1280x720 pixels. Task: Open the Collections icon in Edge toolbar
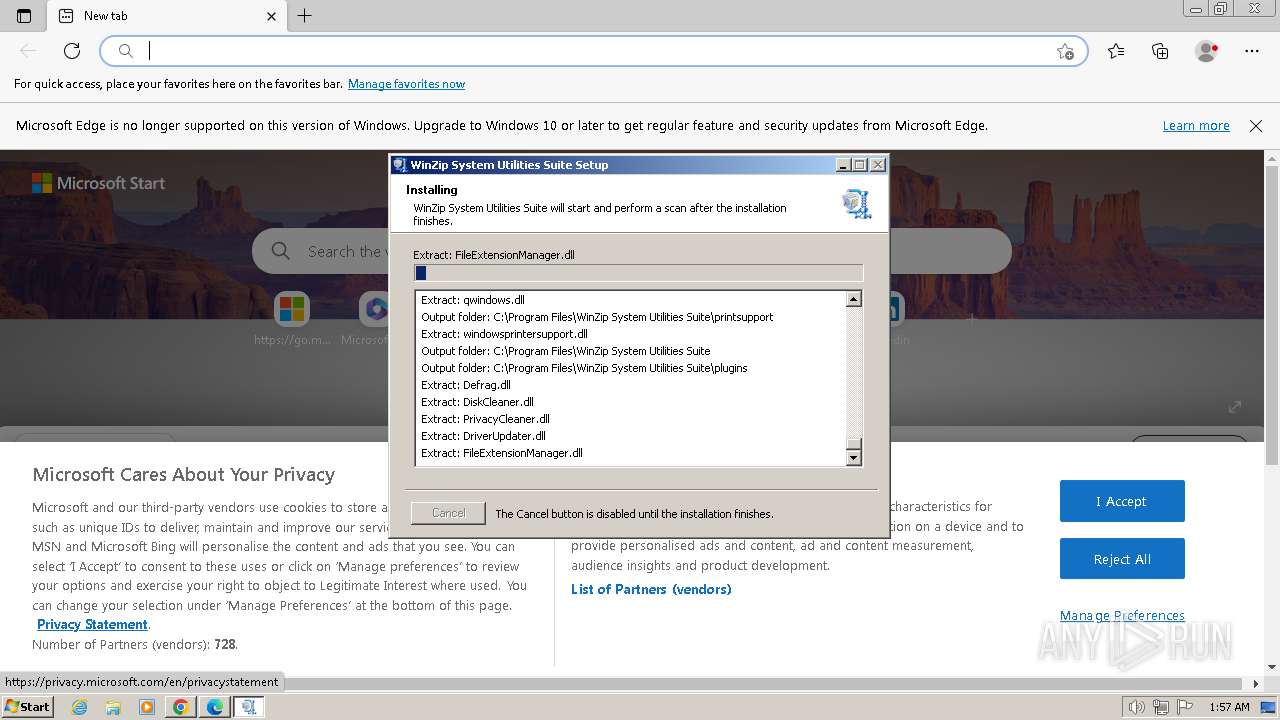(1160, 51)
